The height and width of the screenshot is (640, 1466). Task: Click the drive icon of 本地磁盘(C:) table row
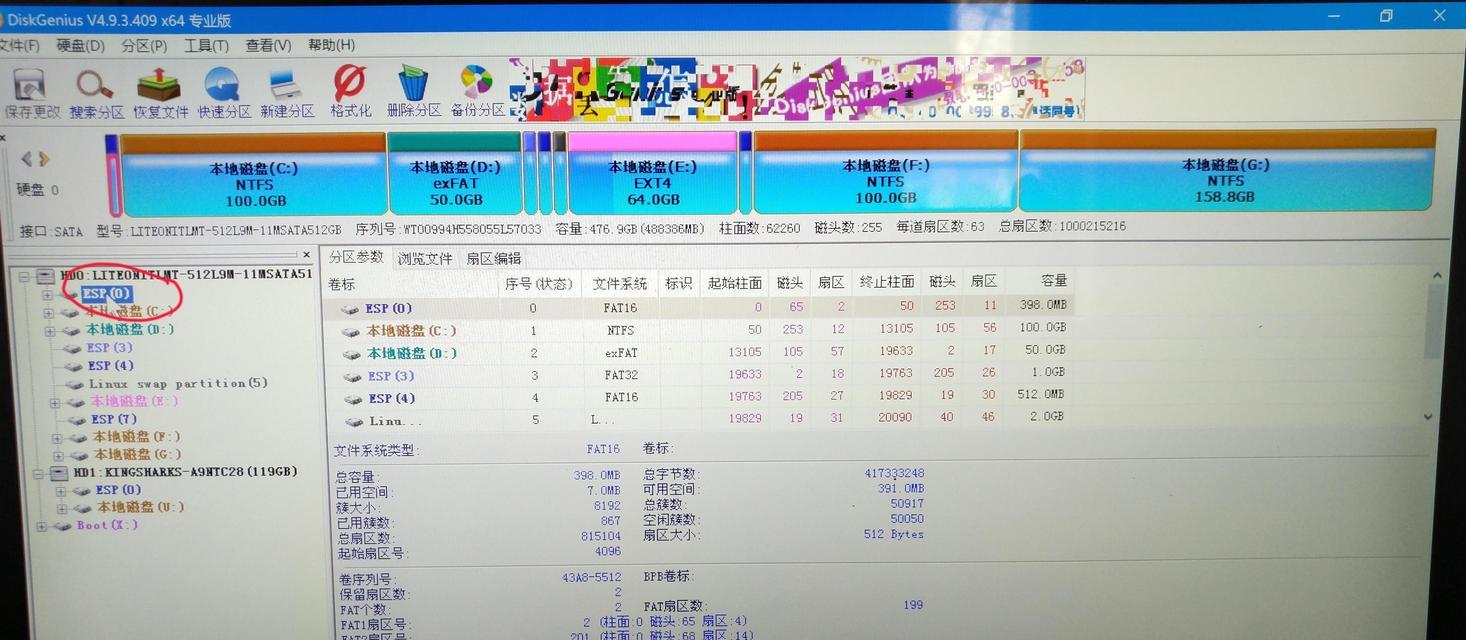coord(351,331)
